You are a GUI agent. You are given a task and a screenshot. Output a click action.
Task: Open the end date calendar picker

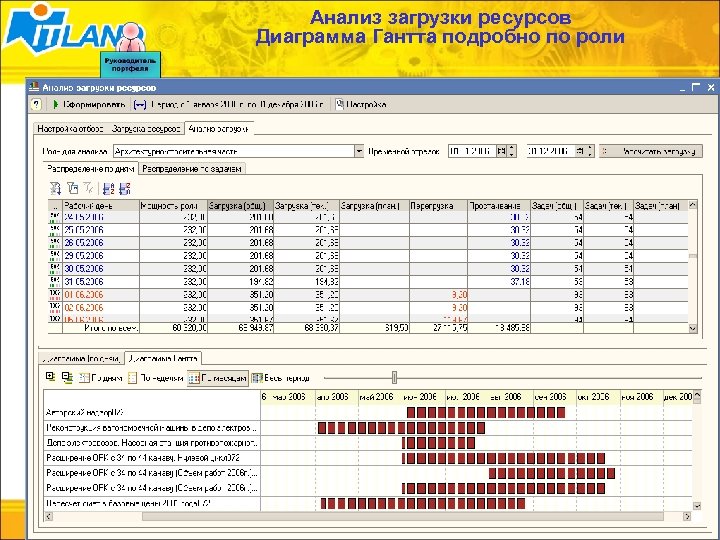pyautogui.click(x=580, y=151)
